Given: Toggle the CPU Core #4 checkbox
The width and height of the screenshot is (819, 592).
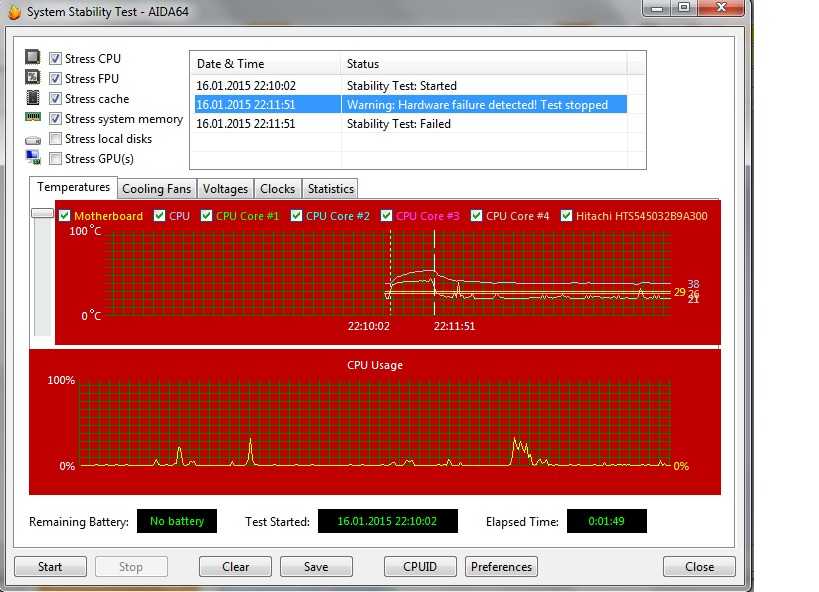Looking at the screenshot, I should click(476, 215).
